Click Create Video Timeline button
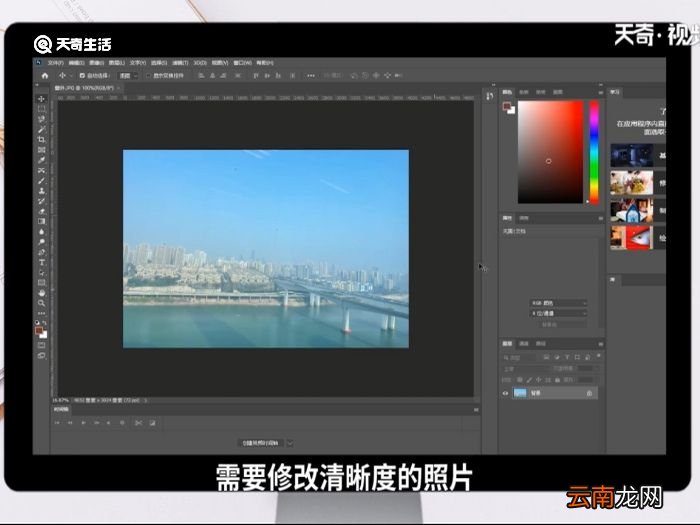The width and height of the screenshot is (700, 525). pos(261,443)
